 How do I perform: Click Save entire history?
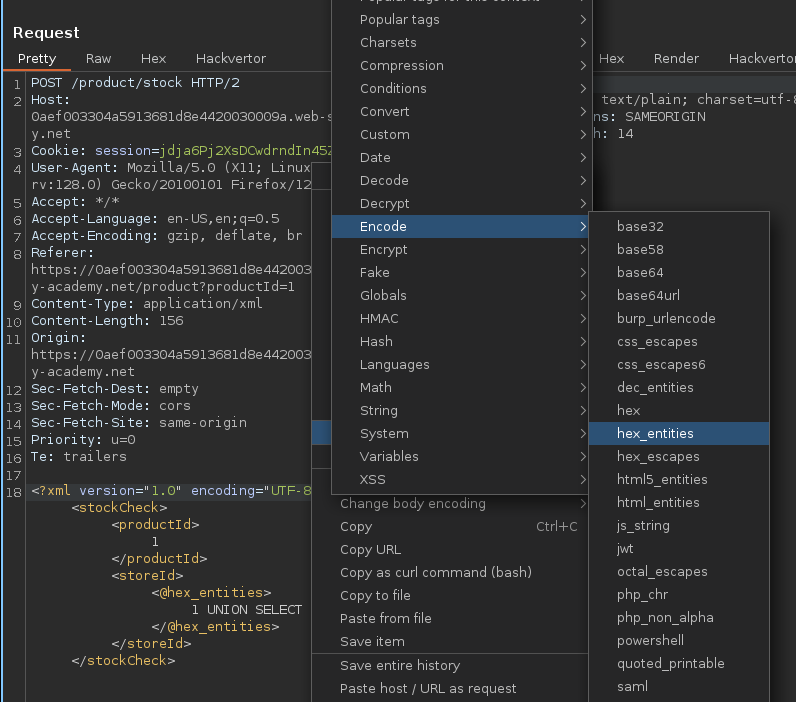tap(400, 665)
